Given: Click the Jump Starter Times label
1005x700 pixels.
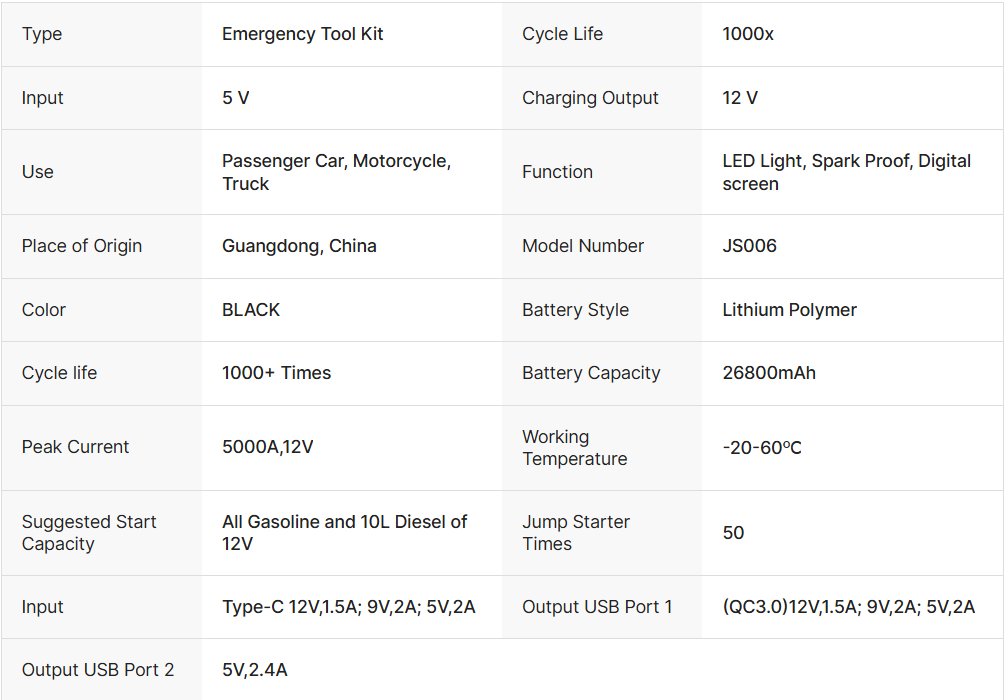Looking at the screenshot, I should [x=576, y=533].
